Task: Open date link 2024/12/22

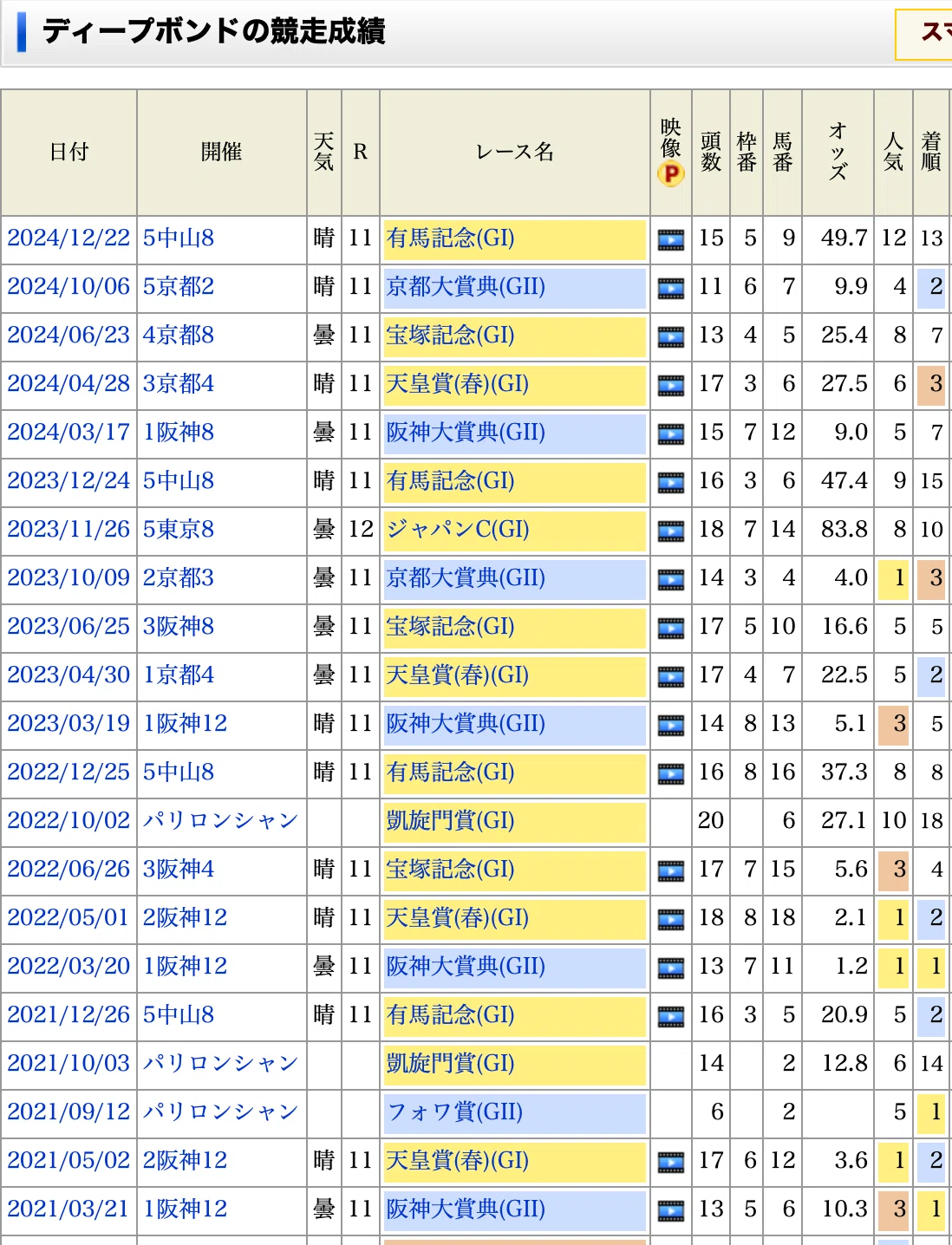Action: tap(68, 238)
